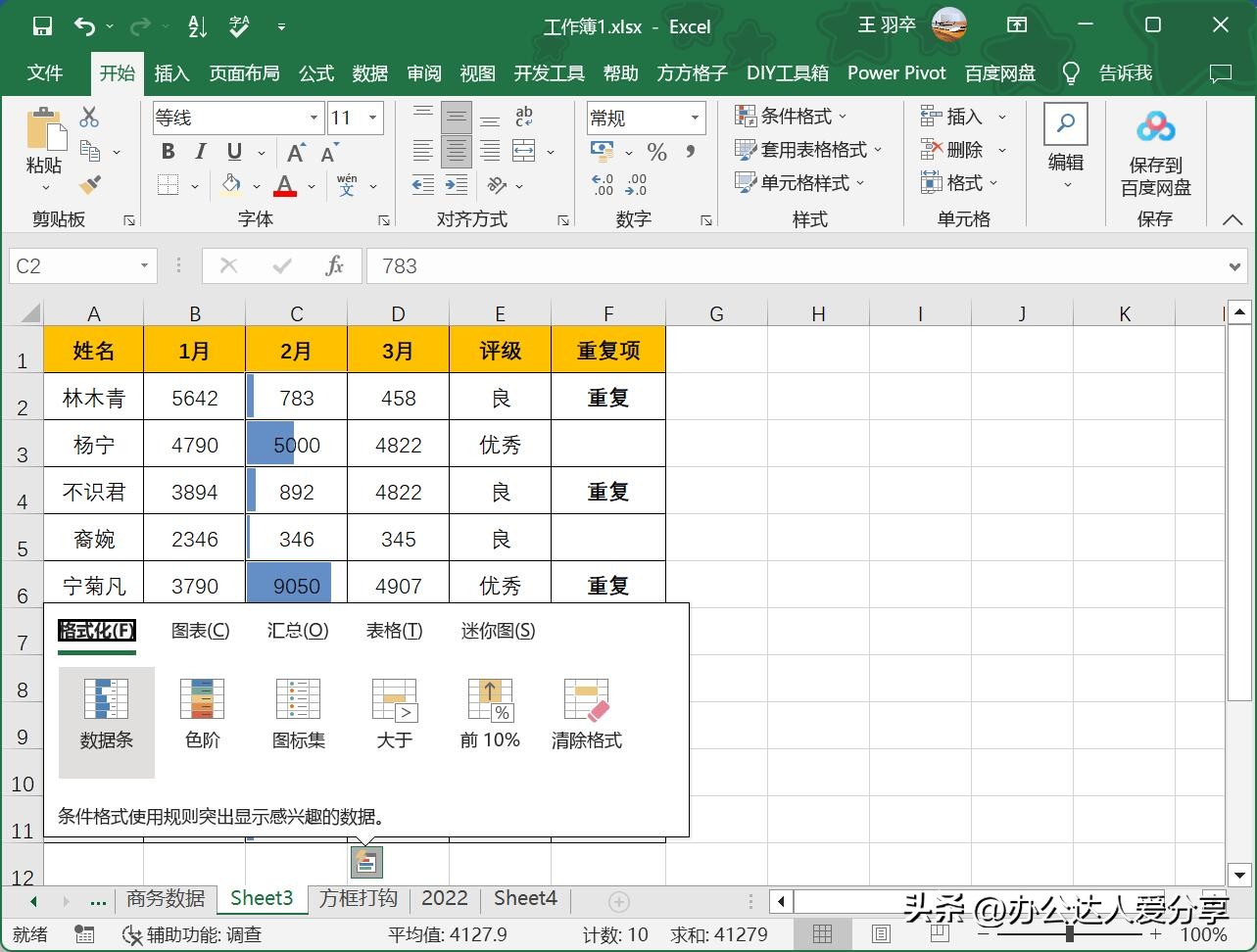Toggle bold formatting
Screen dimensions: 1257x952
(167, 152)
